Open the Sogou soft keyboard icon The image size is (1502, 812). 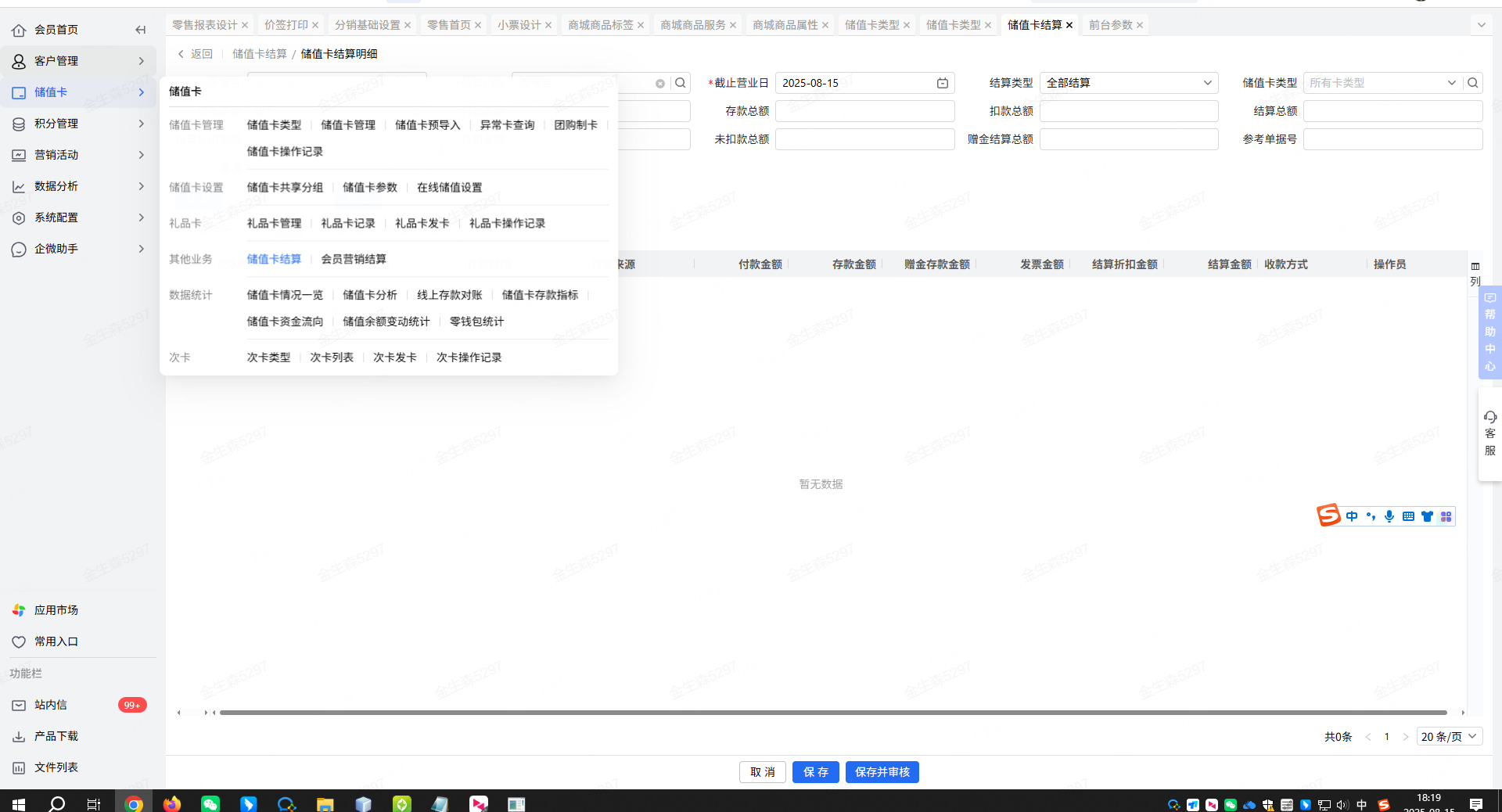(x=1408, y=516)
